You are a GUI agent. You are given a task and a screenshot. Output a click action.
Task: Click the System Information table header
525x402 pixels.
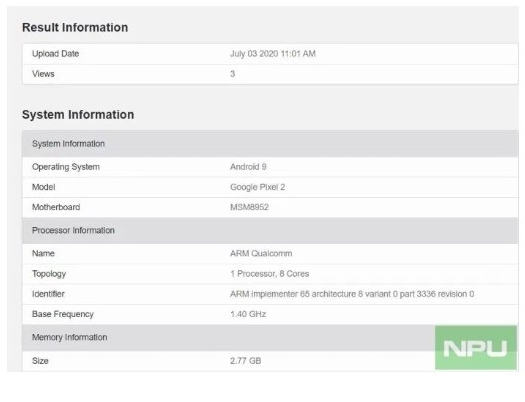click(x=270, y=144)
